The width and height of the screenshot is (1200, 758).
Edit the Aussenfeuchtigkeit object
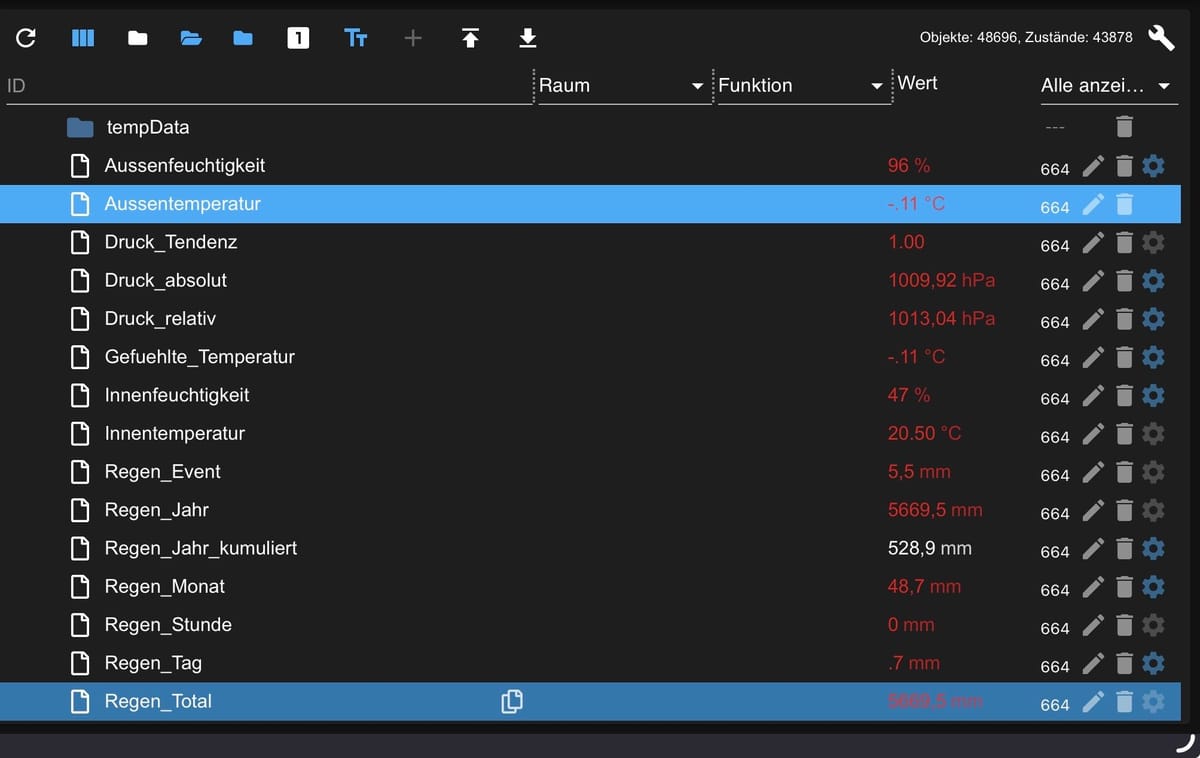click(x=1094, y=166)
